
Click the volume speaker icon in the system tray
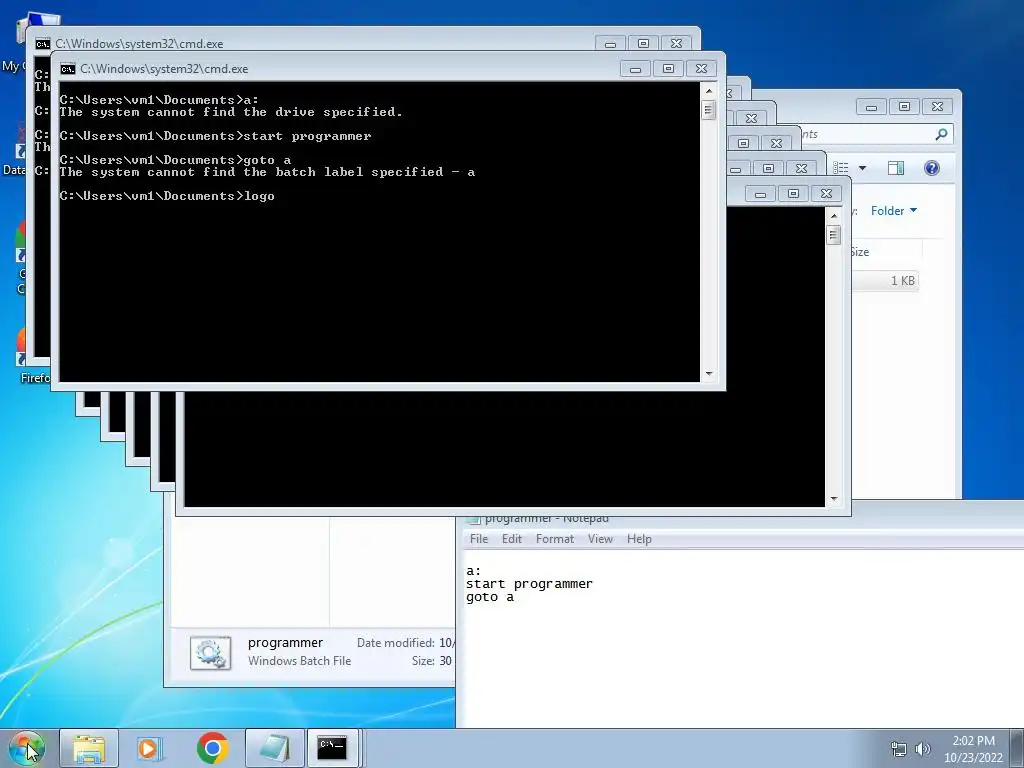coord(922,749)
